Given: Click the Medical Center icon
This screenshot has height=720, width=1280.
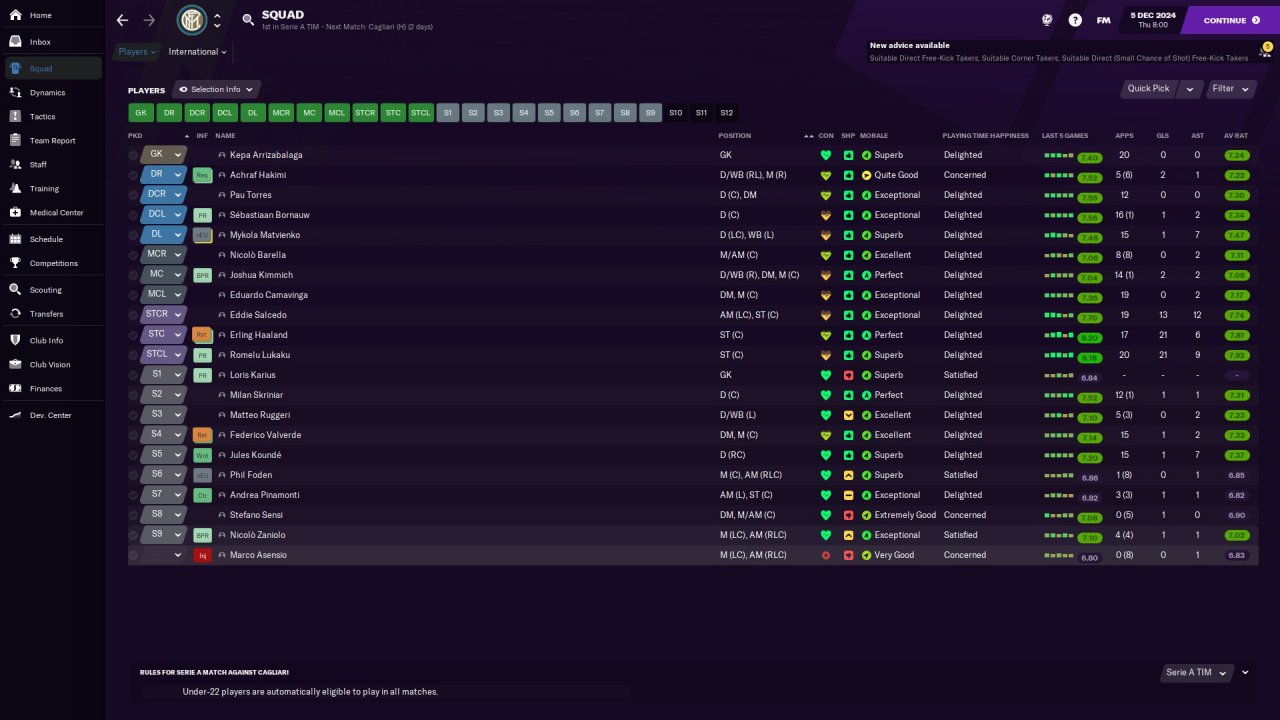Looking at the screenshot, I should pos(15,212).
